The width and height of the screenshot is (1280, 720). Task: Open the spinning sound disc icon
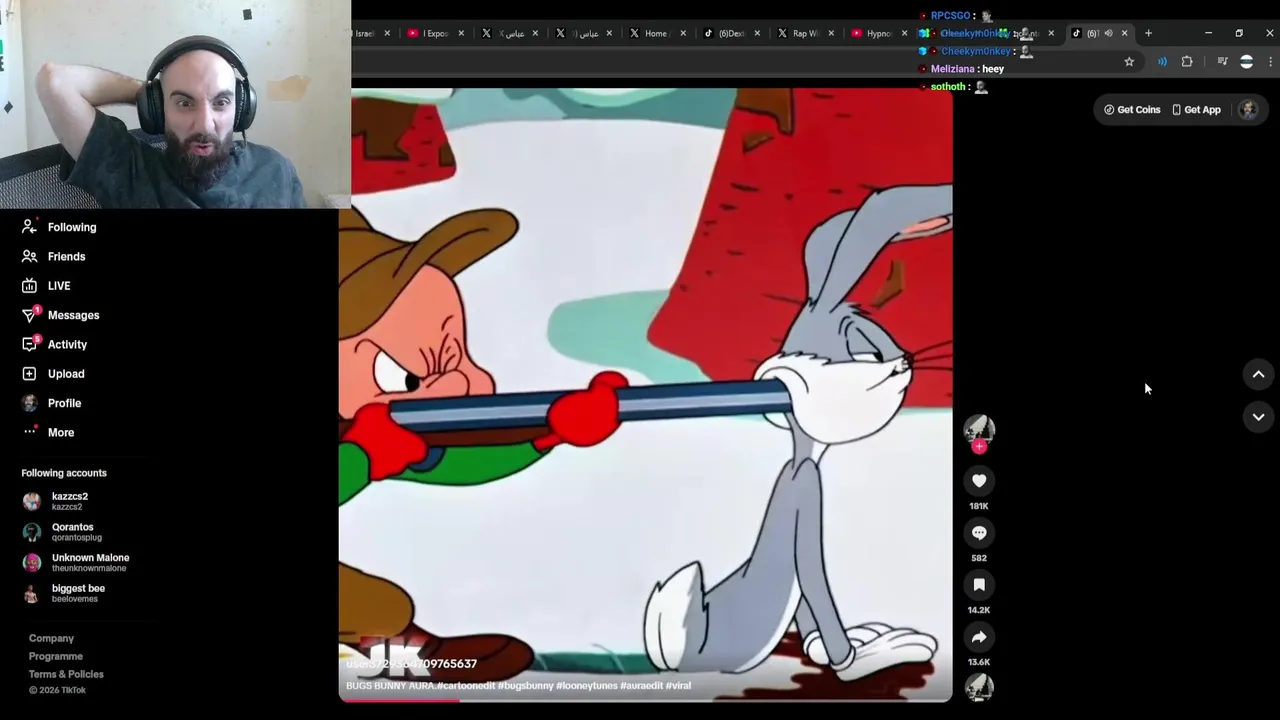[979, 687]
